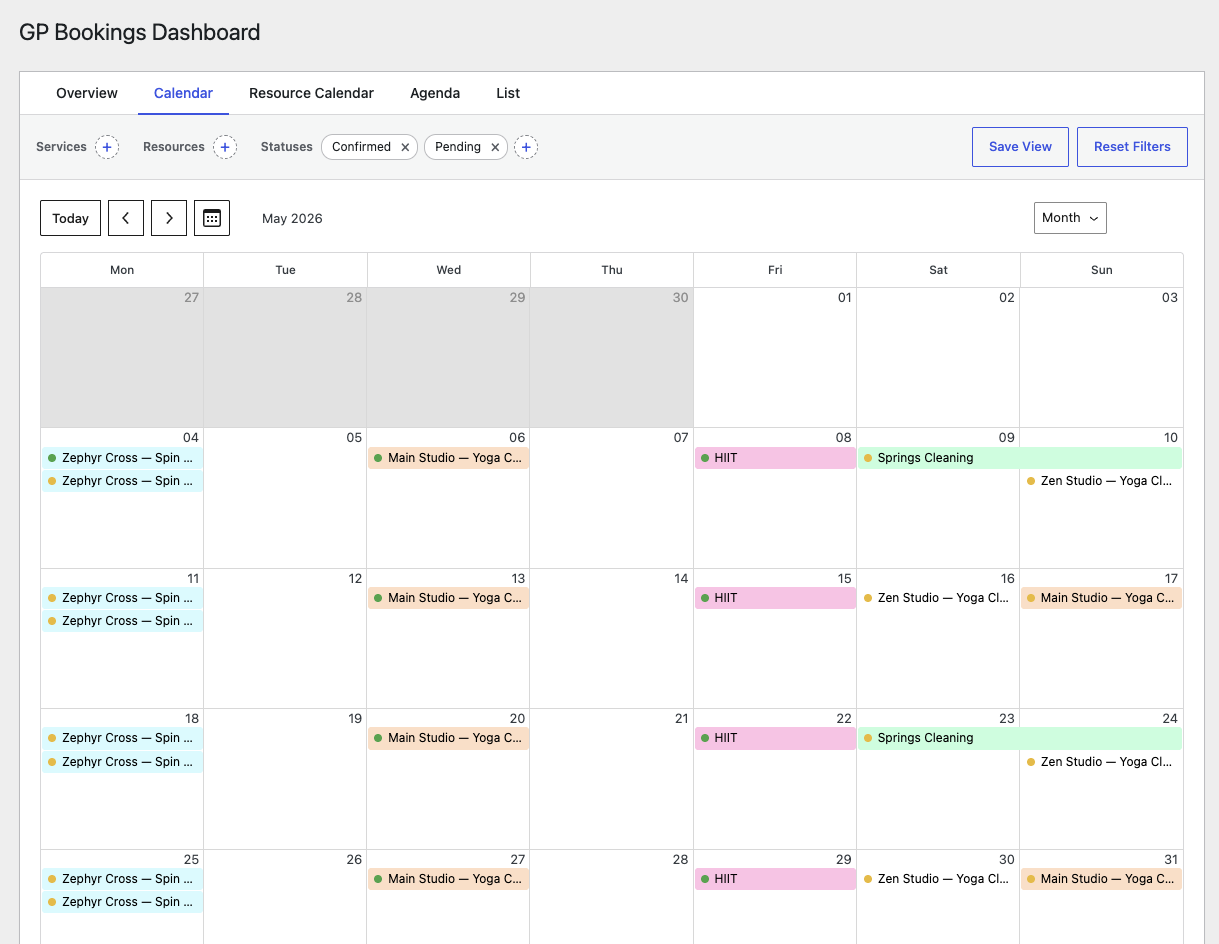Viewport: 1219px width, 944px height.
Task: Open the Agenda tab
Action: [435, 93]
